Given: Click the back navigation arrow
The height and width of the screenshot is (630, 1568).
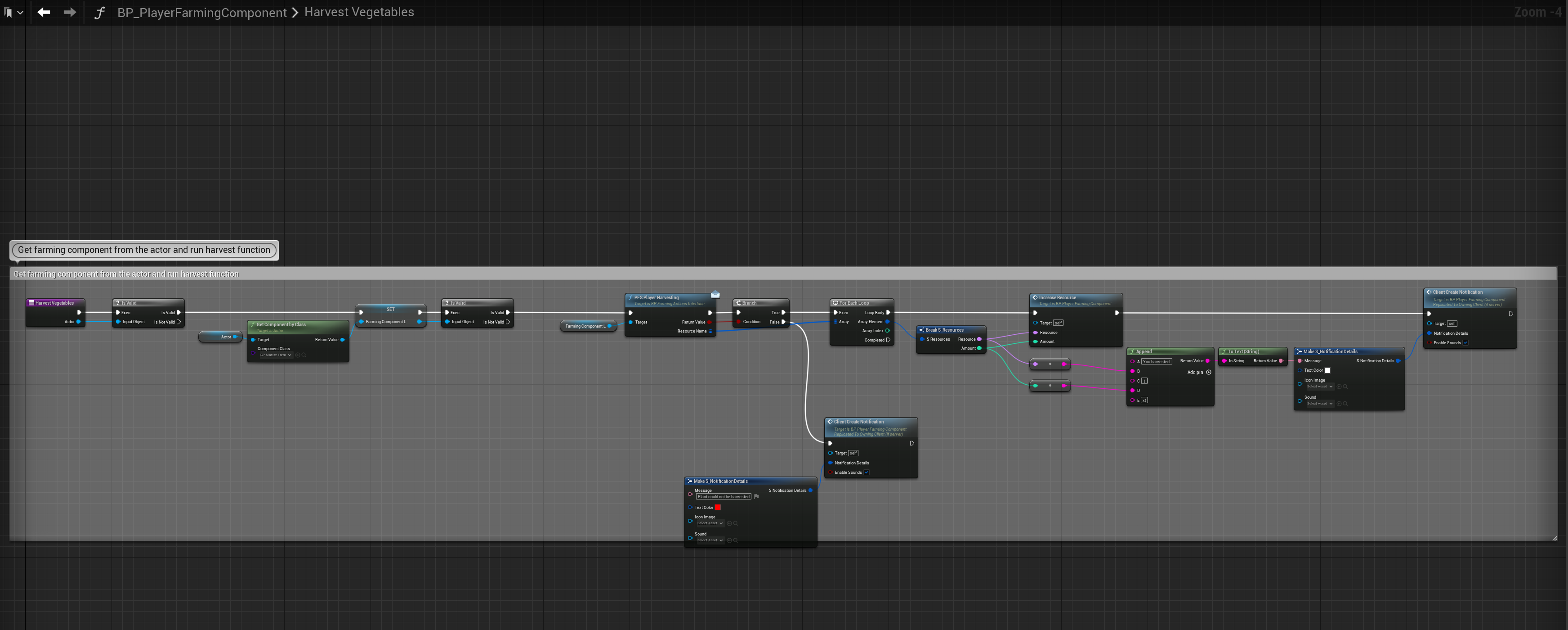Looking at the screenshot, I should pos(43,12).
